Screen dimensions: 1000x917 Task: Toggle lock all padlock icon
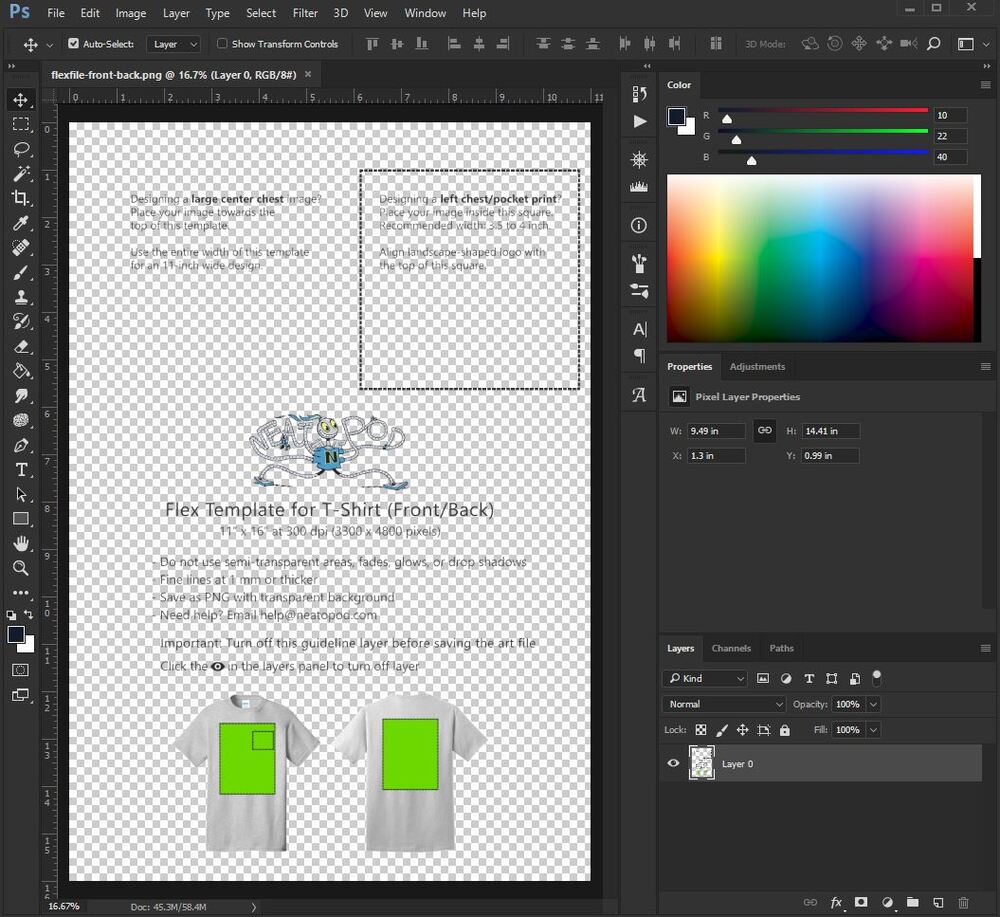coord(784,730)
